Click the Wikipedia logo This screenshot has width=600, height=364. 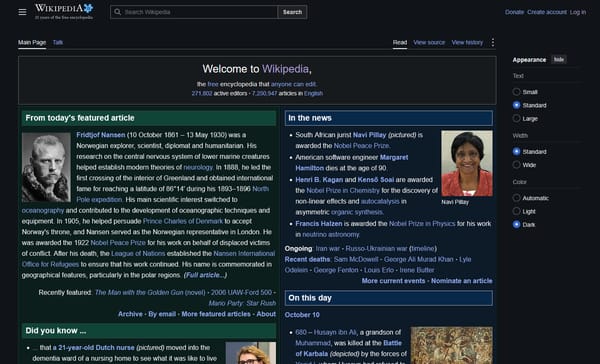[64, 11]
